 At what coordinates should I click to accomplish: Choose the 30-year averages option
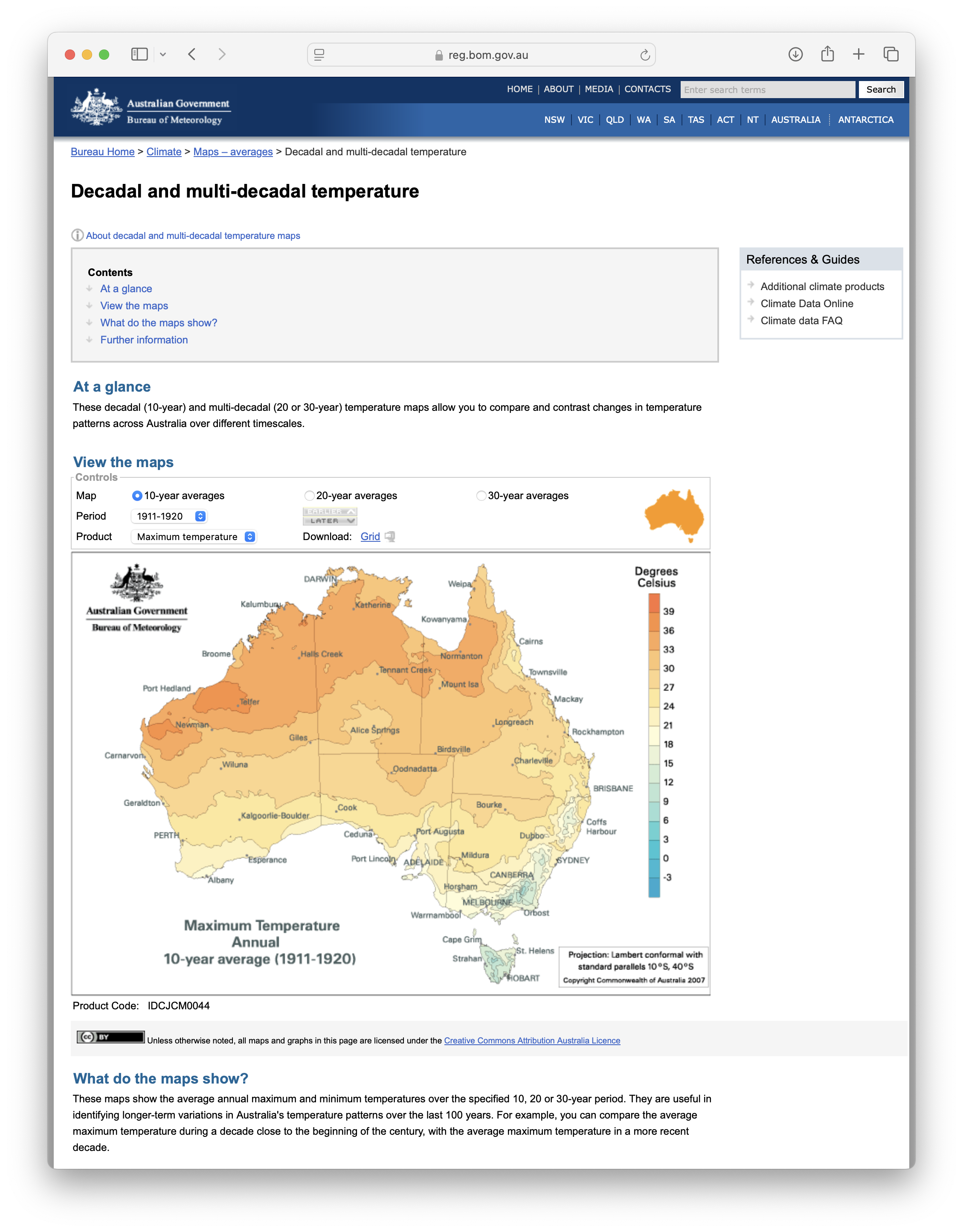[481, 495]
